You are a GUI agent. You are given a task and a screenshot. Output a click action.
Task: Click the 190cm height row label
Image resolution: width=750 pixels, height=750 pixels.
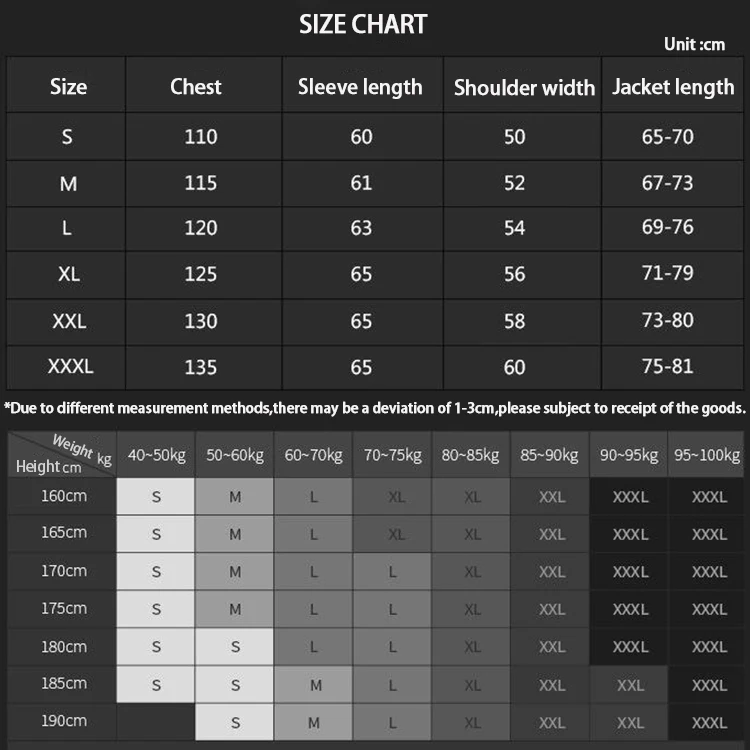pyautogui.click(x=64, y=721)
